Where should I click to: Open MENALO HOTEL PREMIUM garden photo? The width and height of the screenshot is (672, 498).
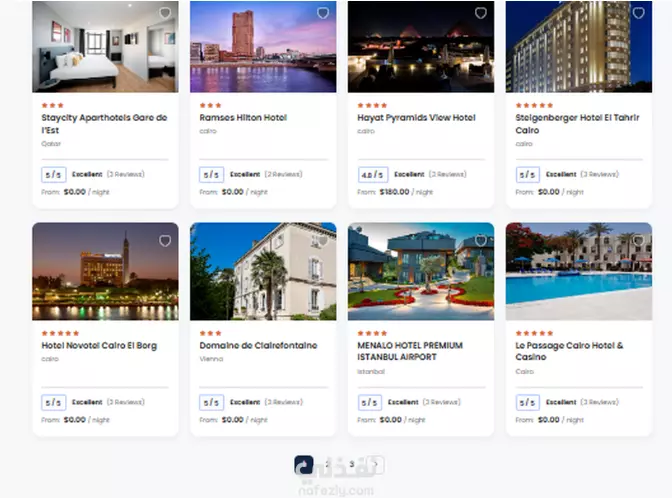(421, 271)
